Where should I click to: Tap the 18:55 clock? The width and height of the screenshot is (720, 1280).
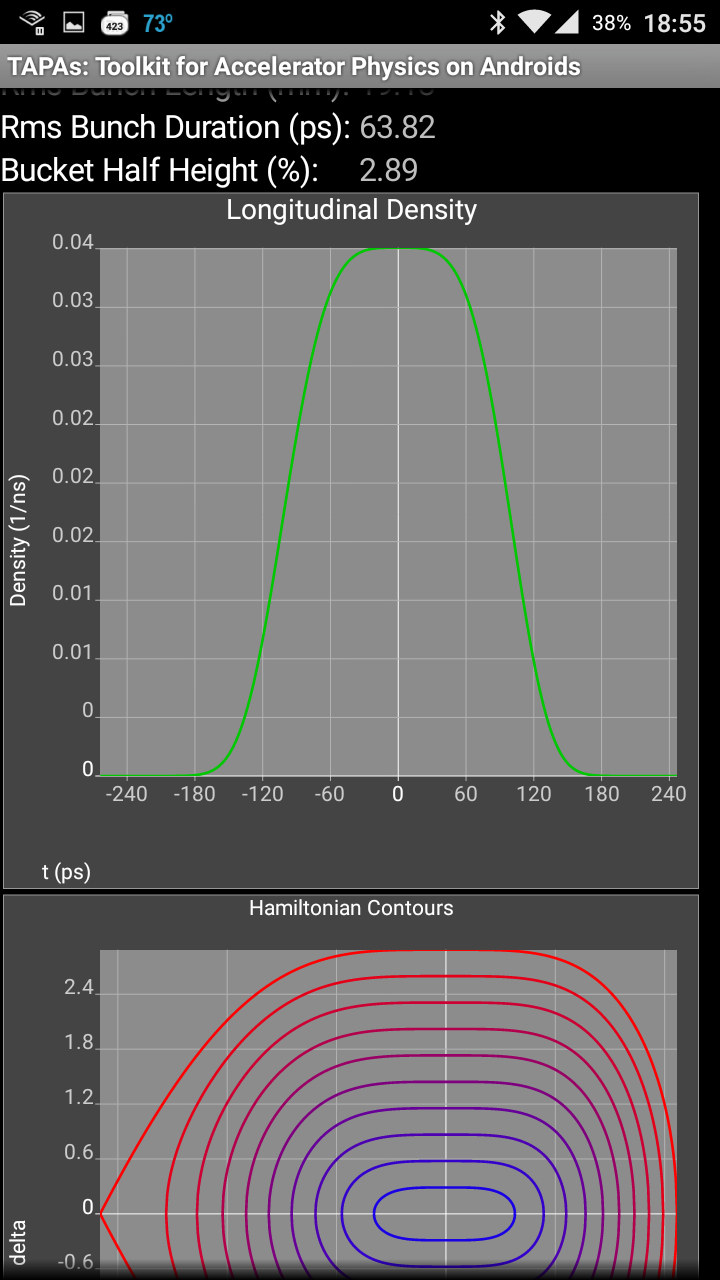tap(675, 23)
